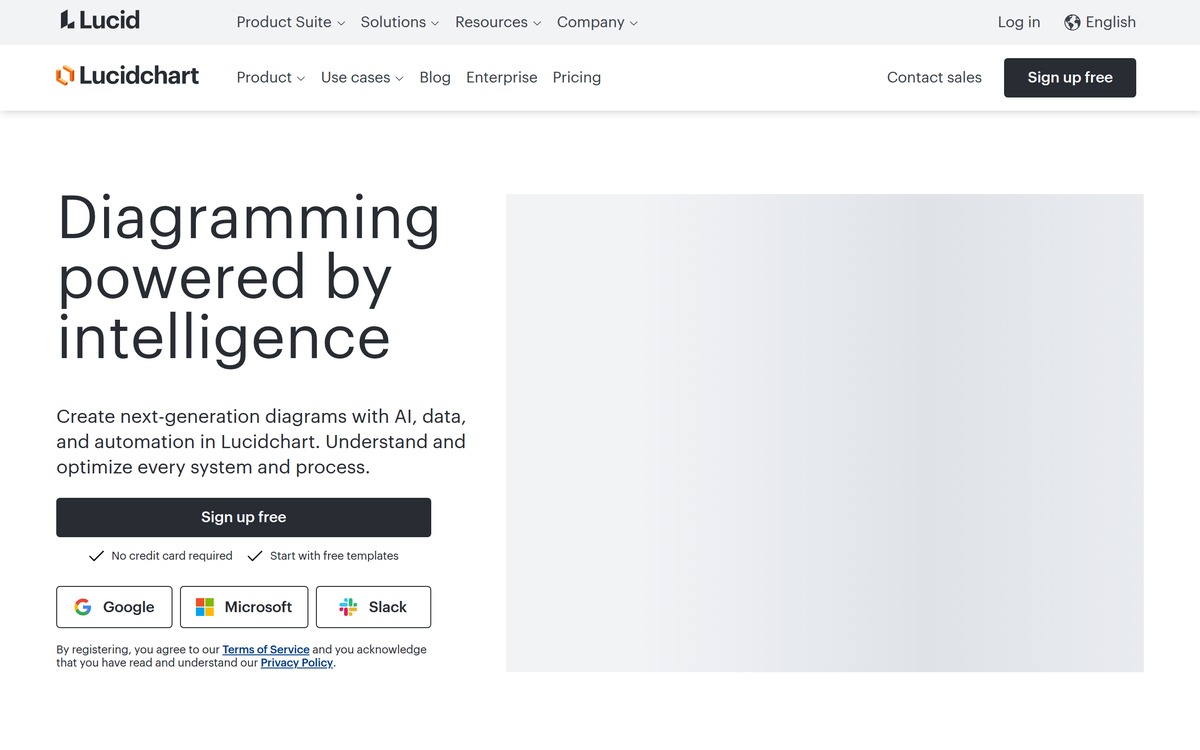Expand the Solutions dropdown
Screen dimensions: 1200x750
[x=400, y=22]
